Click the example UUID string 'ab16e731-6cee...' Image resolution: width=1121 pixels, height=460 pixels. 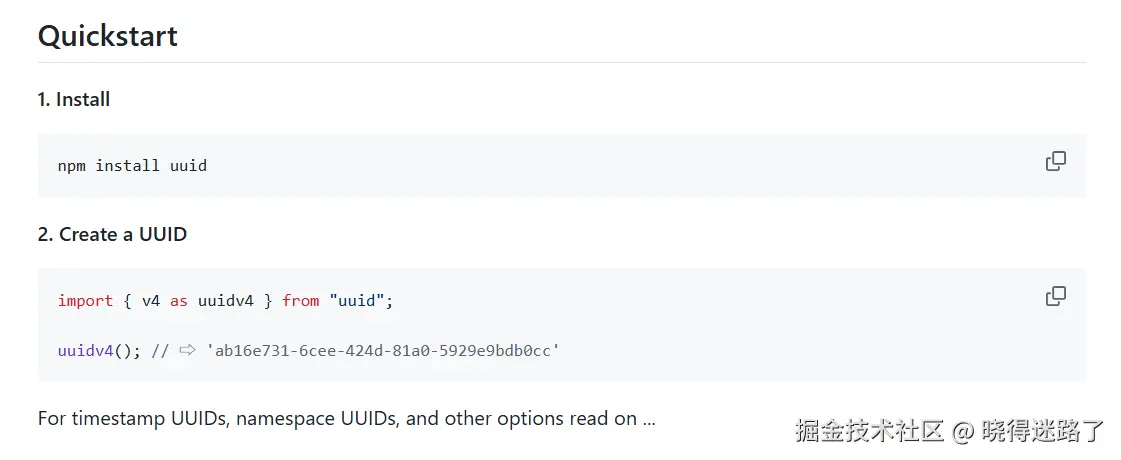click(383, 351)
